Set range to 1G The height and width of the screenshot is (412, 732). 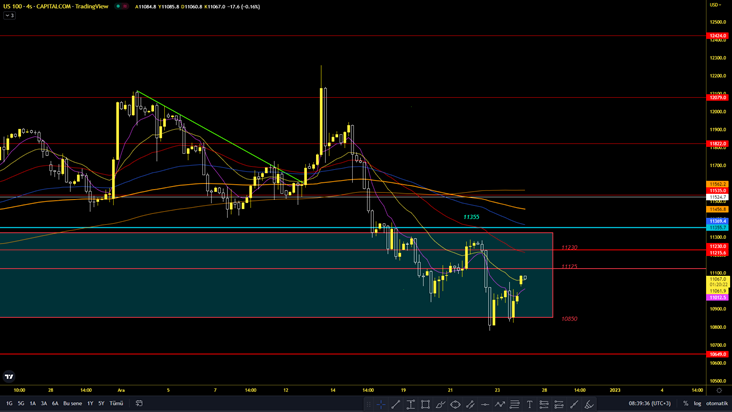click(9, 403)
